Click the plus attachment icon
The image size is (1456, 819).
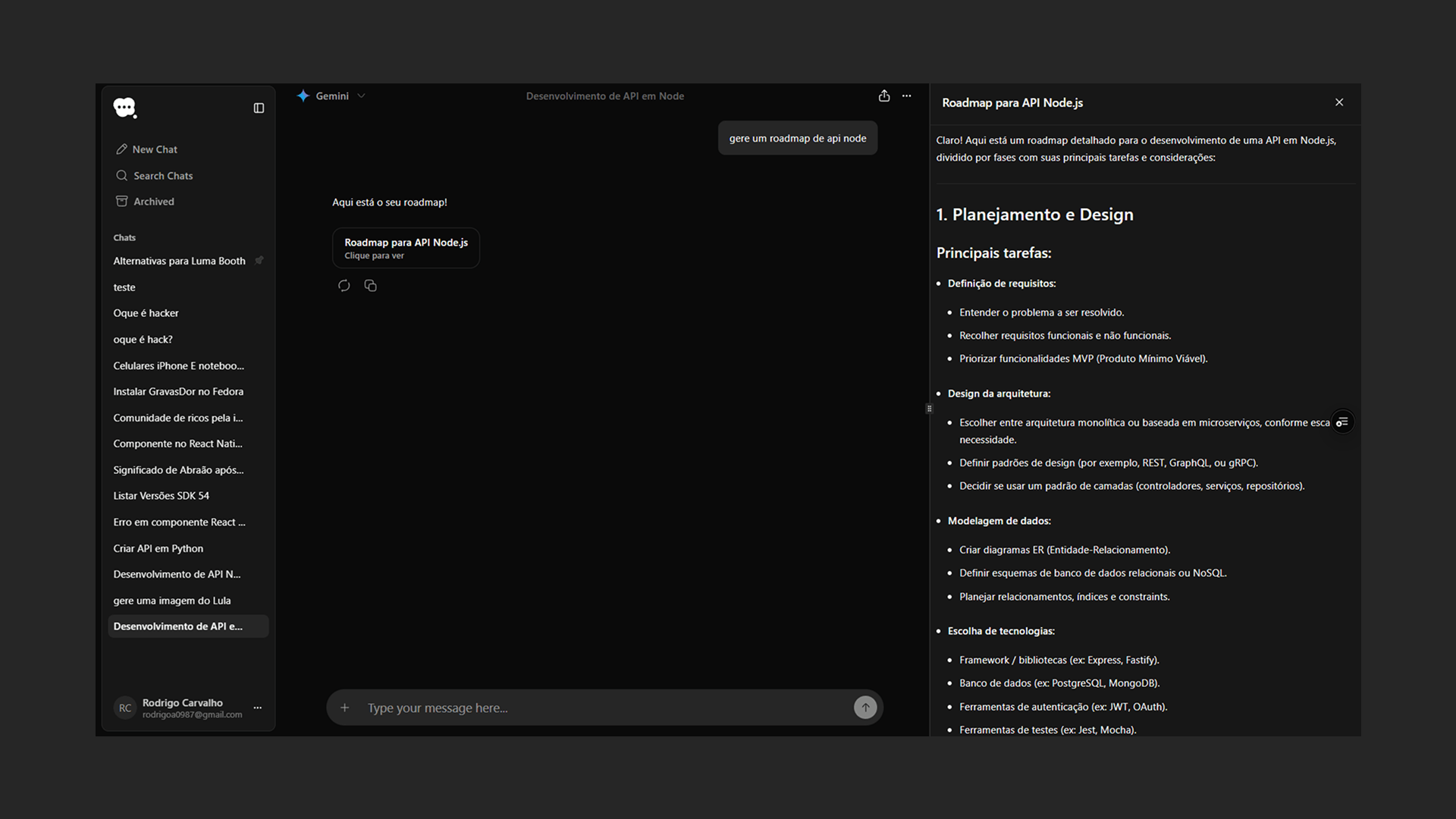coord(345,708)
